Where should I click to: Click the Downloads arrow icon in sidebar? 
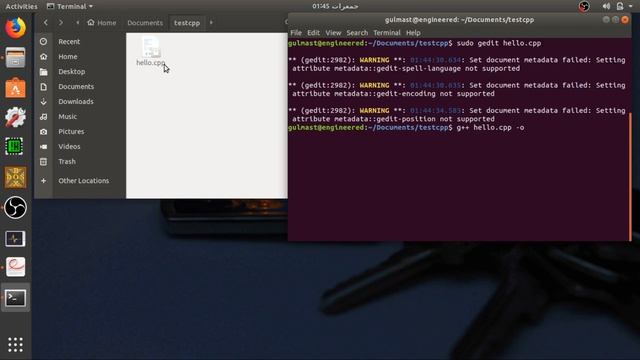43,102
